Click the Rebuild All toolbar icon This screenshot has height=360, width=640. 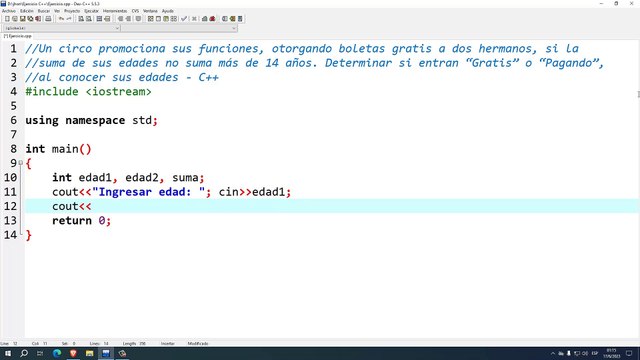click(173, 19)
